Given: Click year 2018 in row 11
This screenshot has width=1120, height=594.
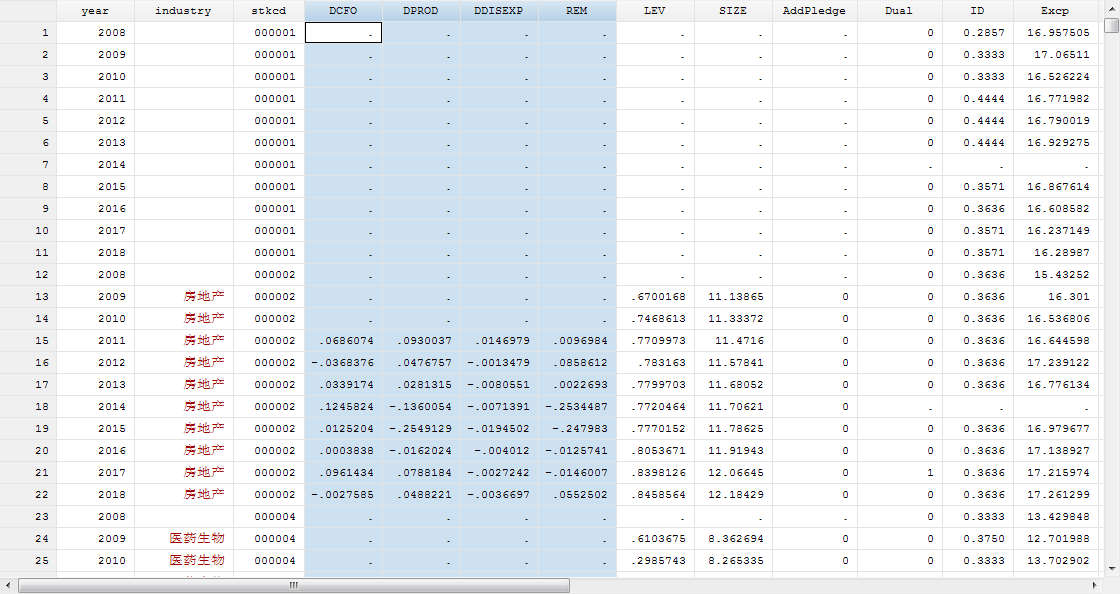Looking at the screenshot, I should [x=111, y=252].
